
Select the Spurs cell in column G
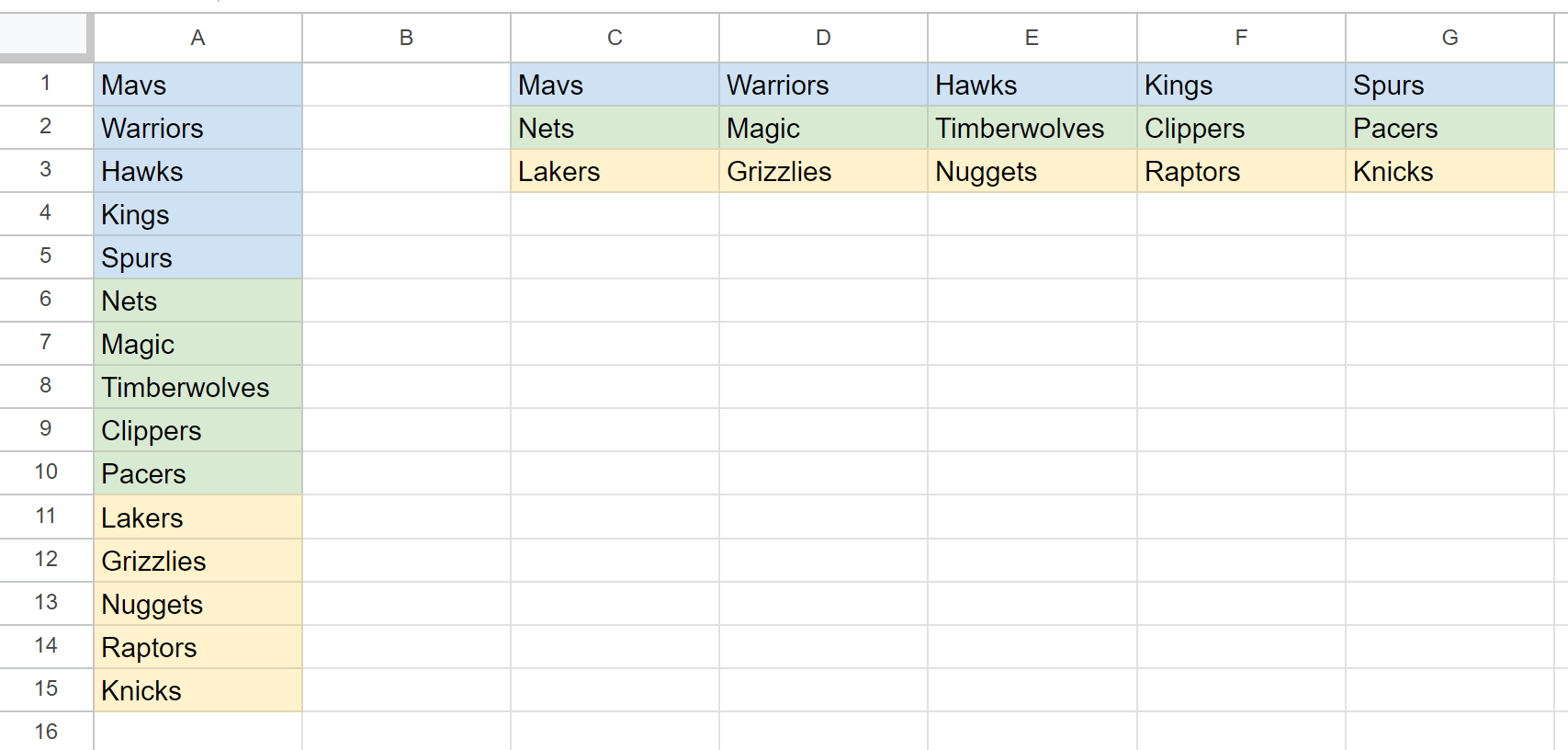(1450, 85)
